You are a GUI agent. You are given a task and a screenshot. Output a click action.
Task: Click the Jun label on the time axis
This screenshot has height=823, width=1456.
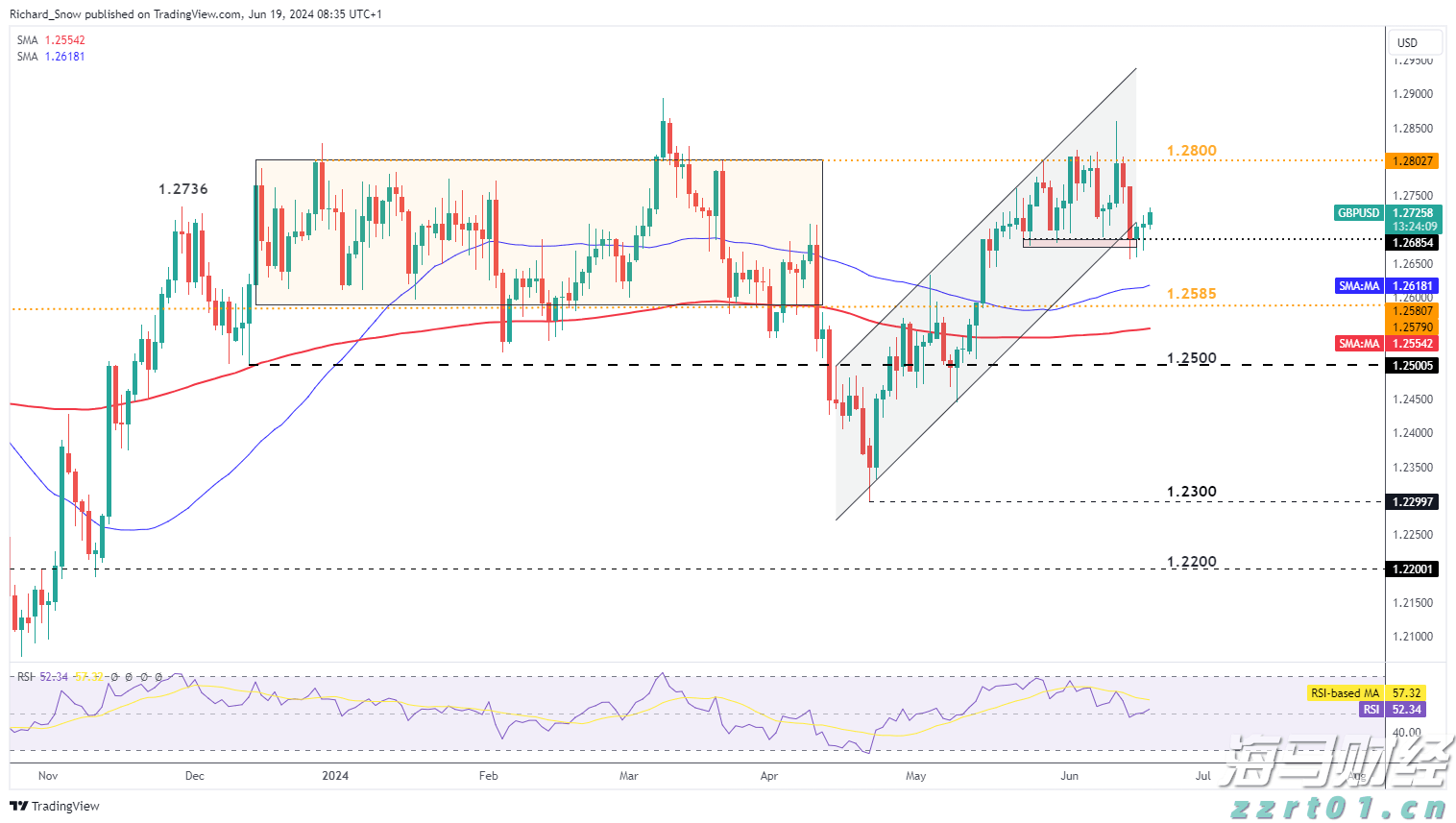[x=1069, y=775]
